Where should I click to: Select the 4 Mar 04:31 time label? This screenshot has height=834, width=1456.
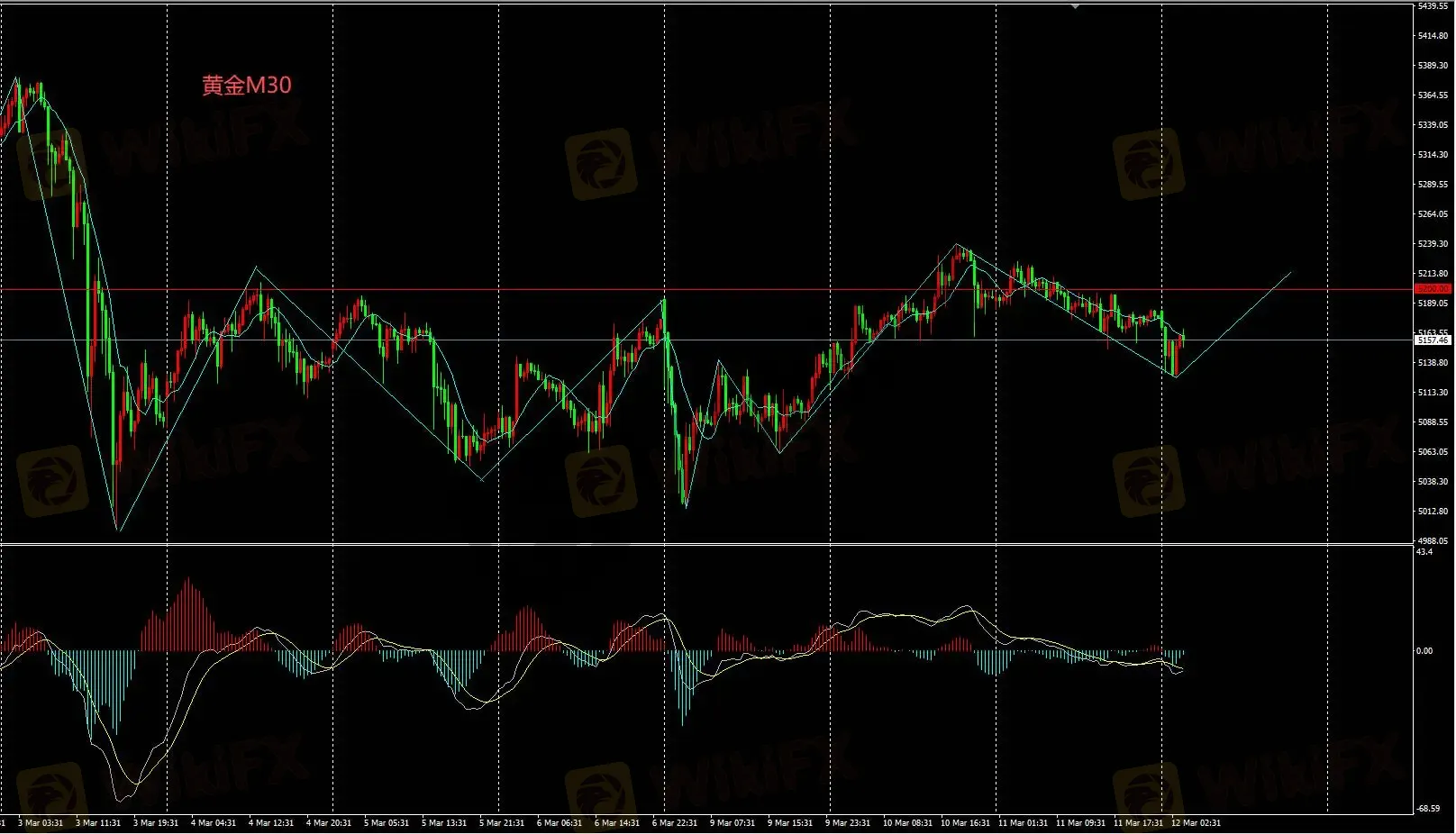tap(214, 823)
